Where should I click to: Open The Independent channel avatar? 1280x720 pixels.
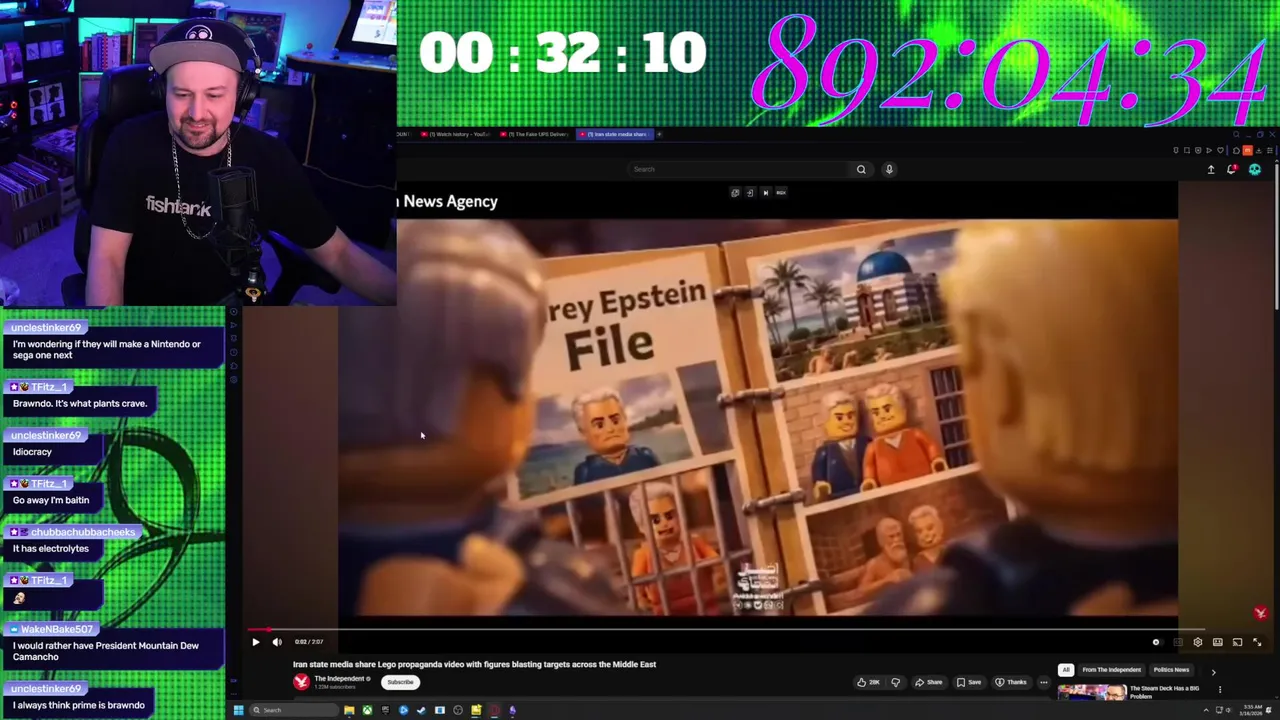[301, 682]
